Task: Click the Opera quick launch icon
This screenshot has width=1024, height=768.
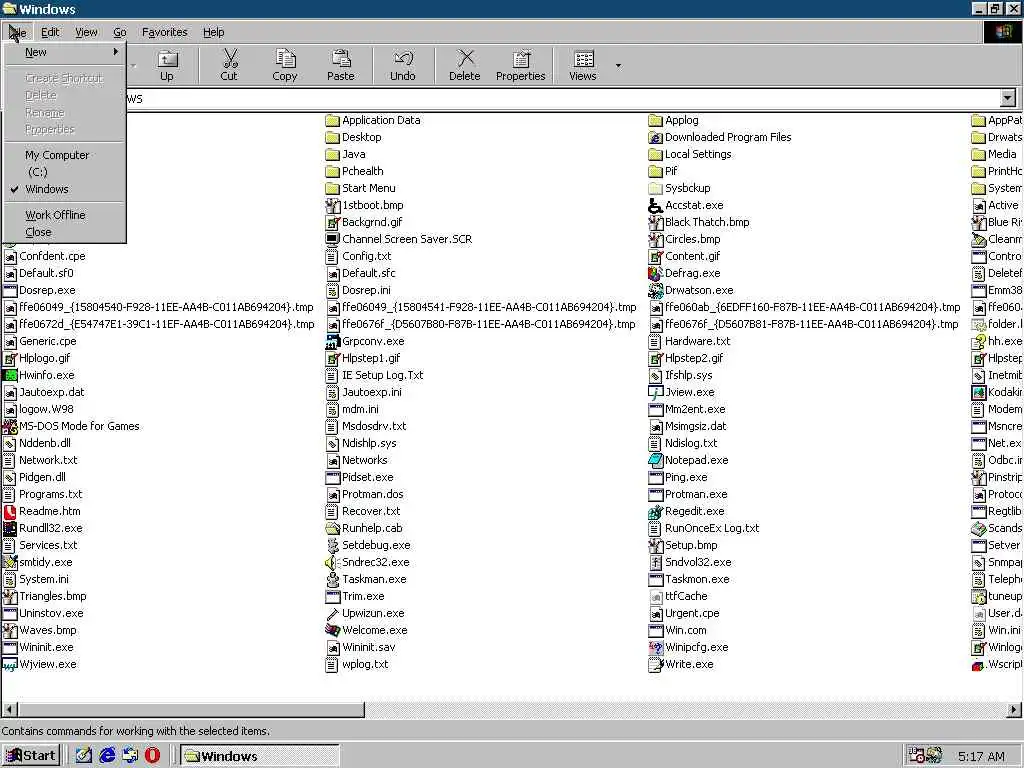Action: (x=152, y=756)
